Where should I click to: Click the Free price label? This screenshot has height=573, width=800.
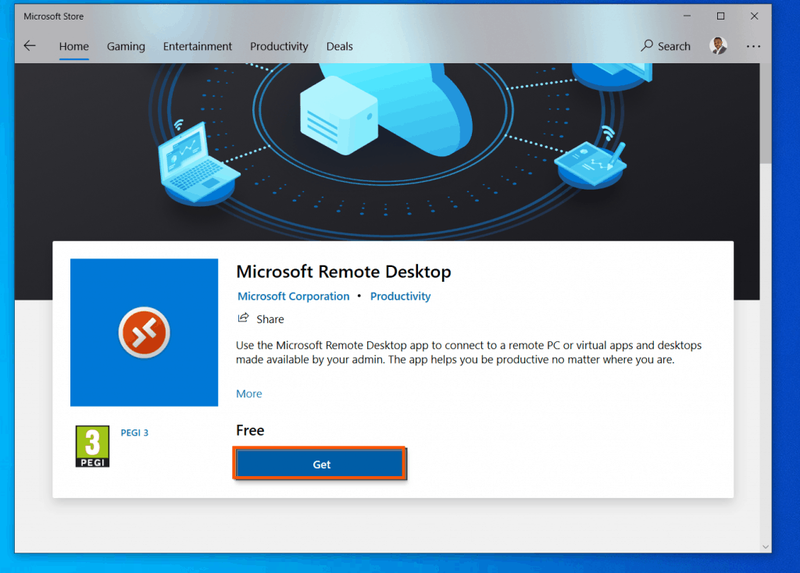[250, 430]
